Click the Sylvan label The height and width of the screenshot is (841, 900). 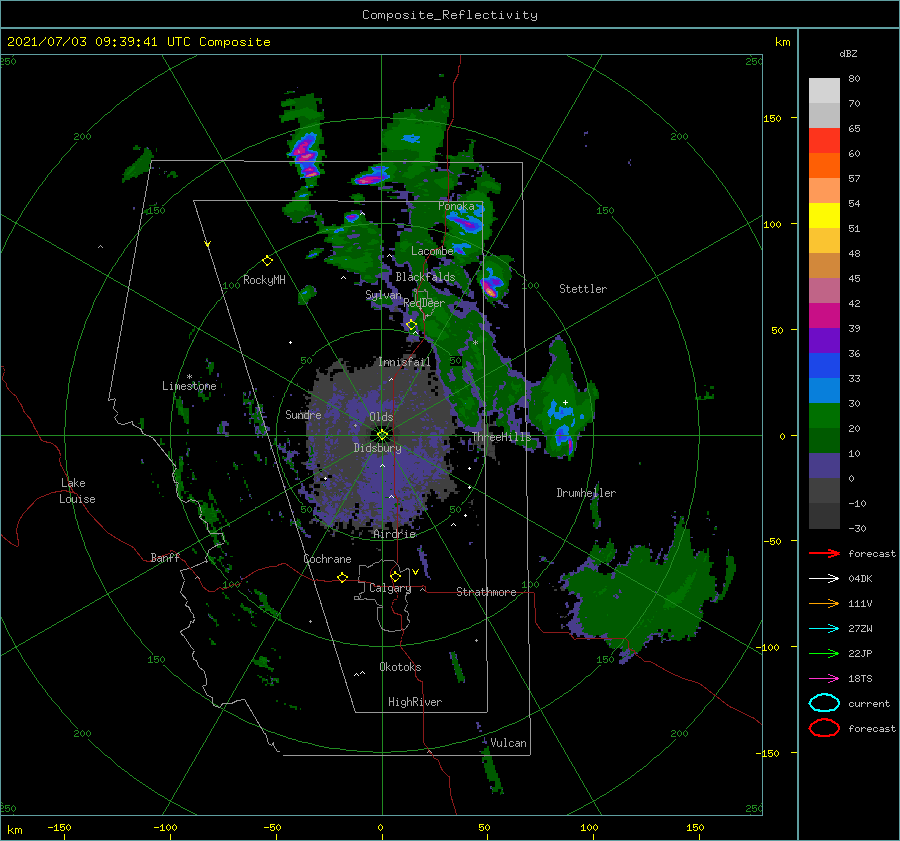(x=383, y=295)
